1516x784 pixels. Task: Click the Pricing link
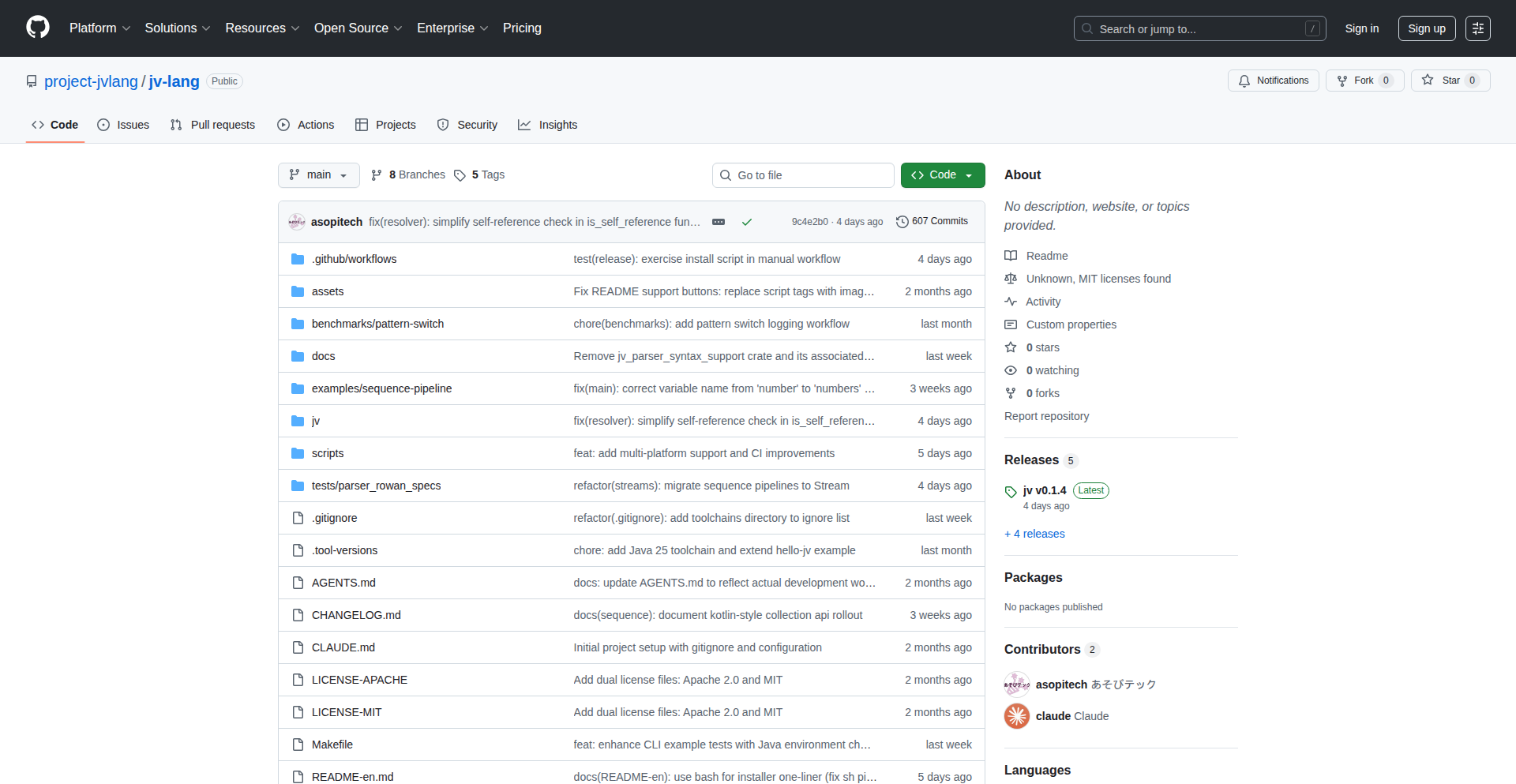[x=522, y=28]
